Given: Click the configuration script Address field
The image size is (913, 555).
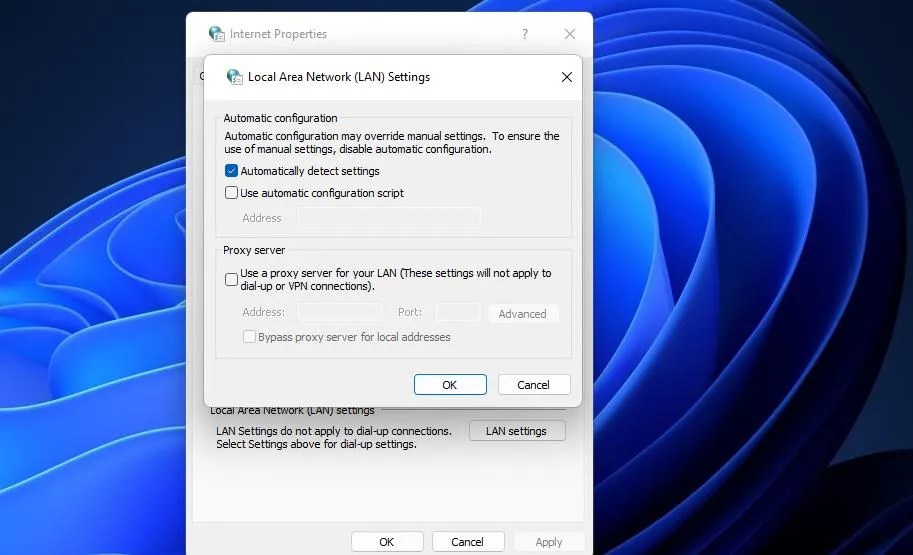Looking at the screenshot, I should (390, 218).
